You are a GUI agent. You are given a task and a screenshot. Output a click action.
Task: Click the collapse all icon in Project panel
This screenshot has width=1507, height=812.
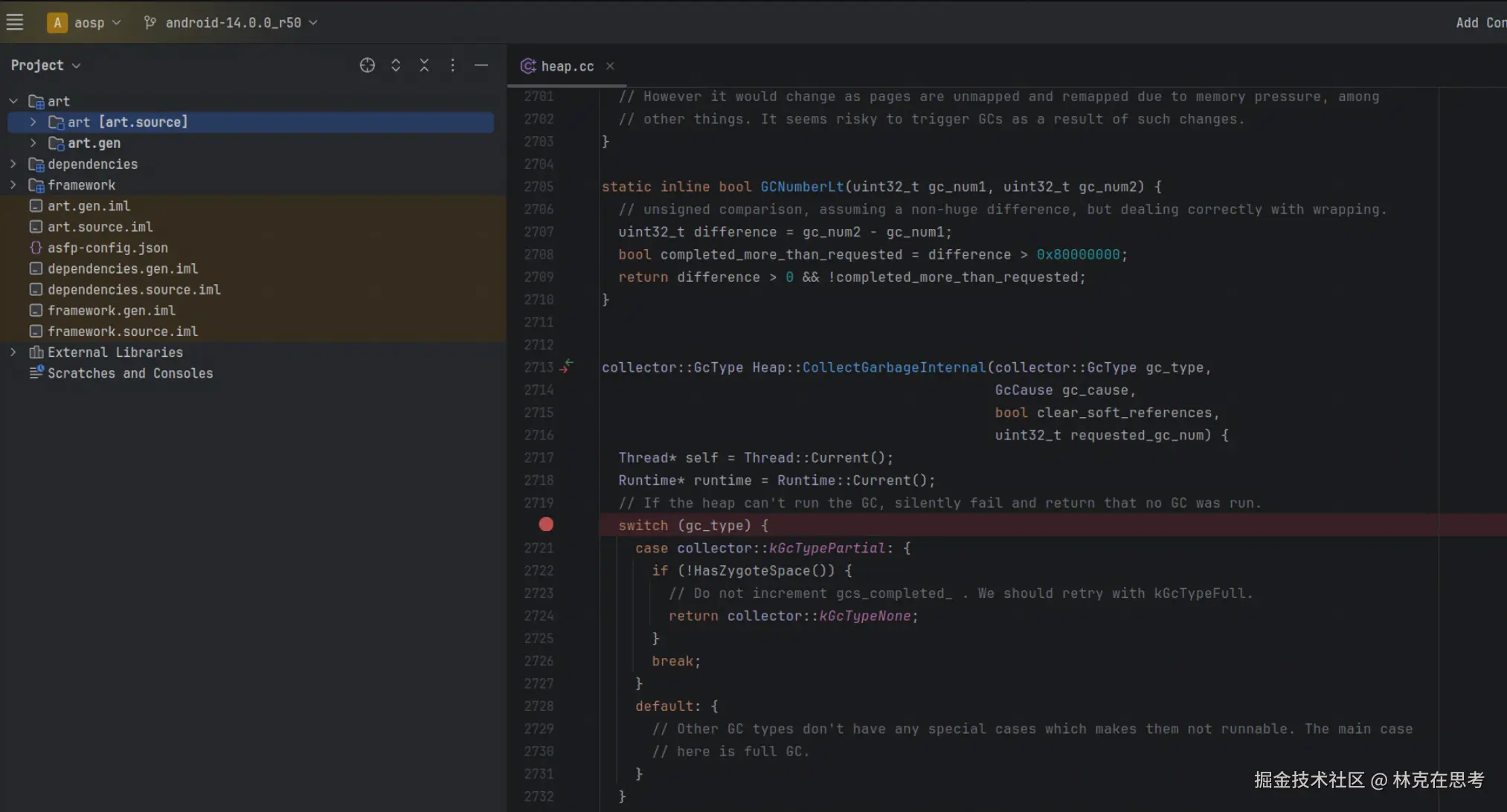point(424,65)
